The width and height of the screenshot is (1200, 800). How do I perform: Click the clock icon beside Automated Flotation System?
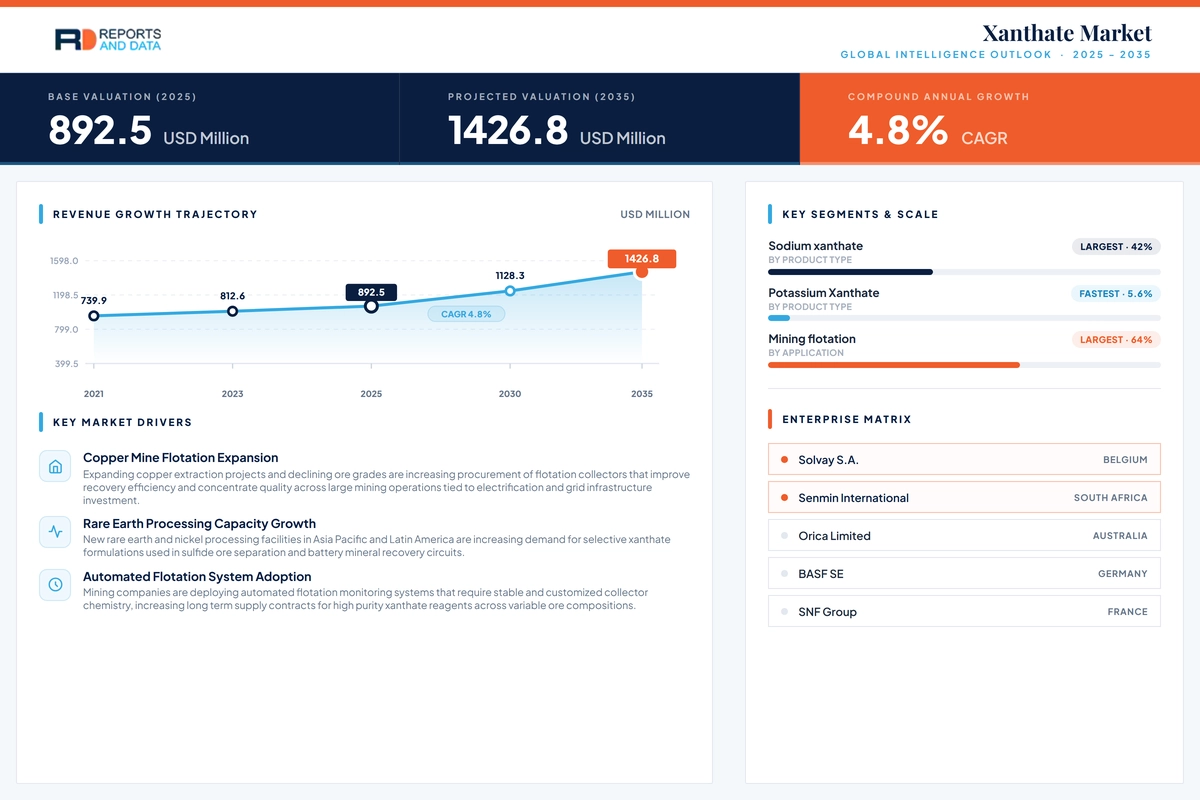pos(55,585)
